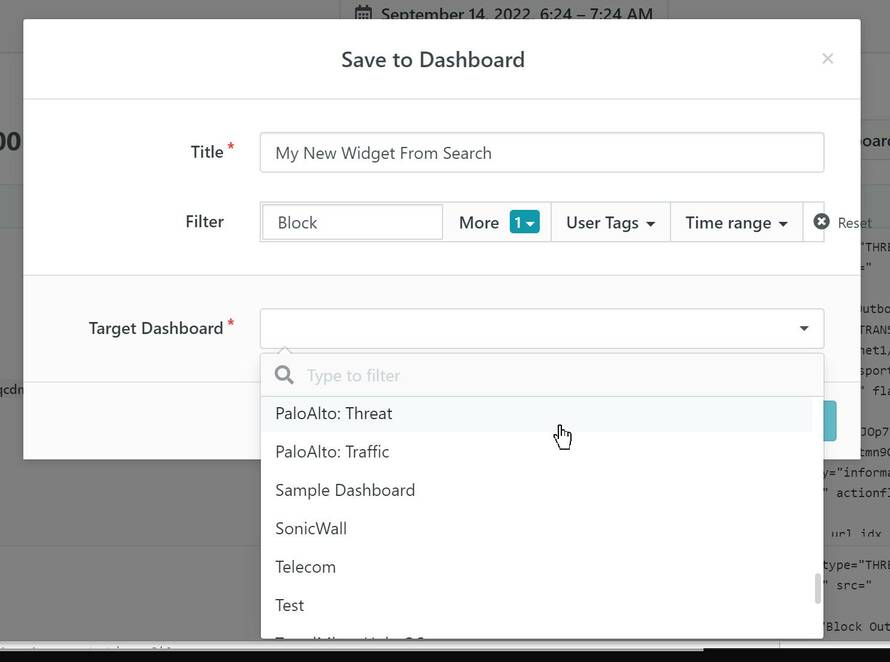
Task: Choose Sample Dashboard from the list
Action: [x=344, y=490]
